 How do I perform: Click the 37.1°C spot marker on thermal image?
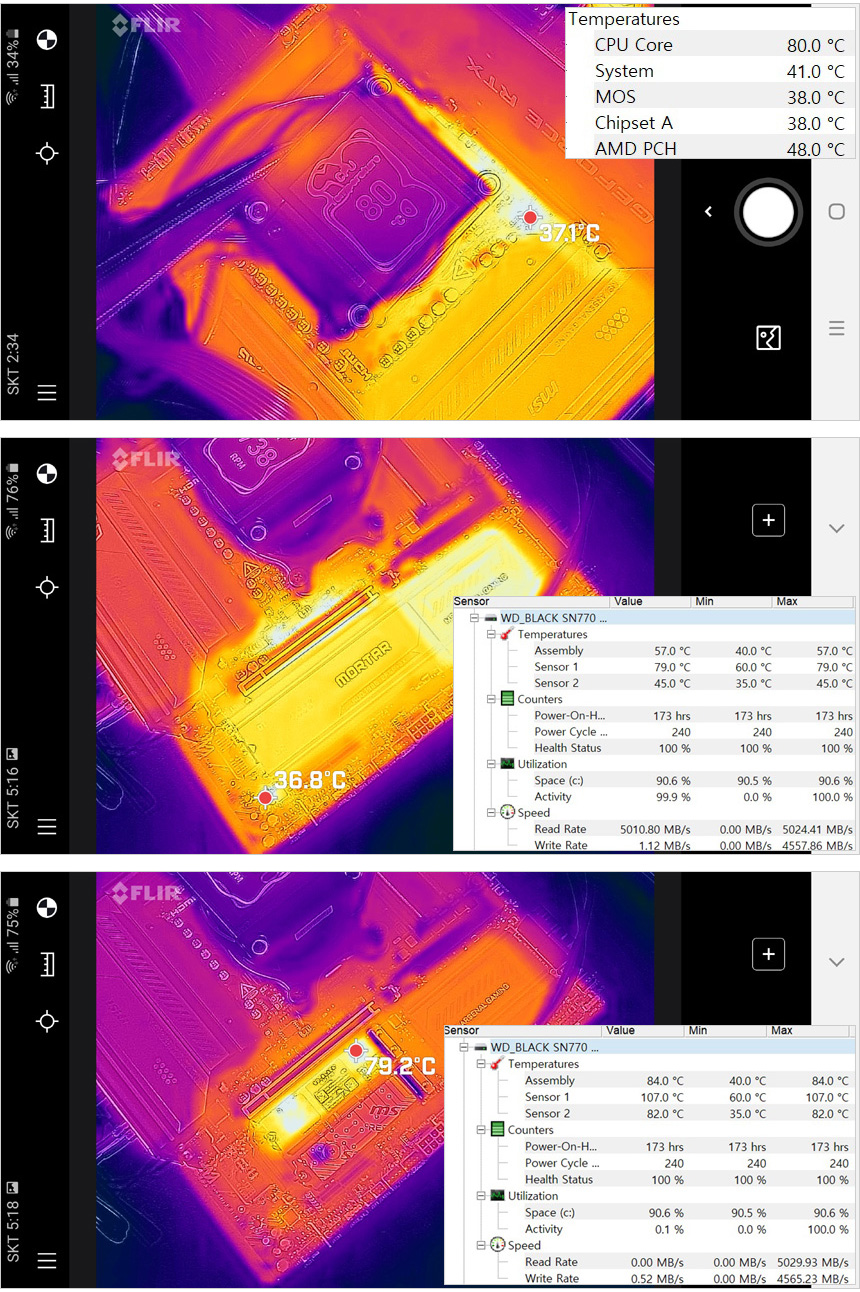coord(530,218)
